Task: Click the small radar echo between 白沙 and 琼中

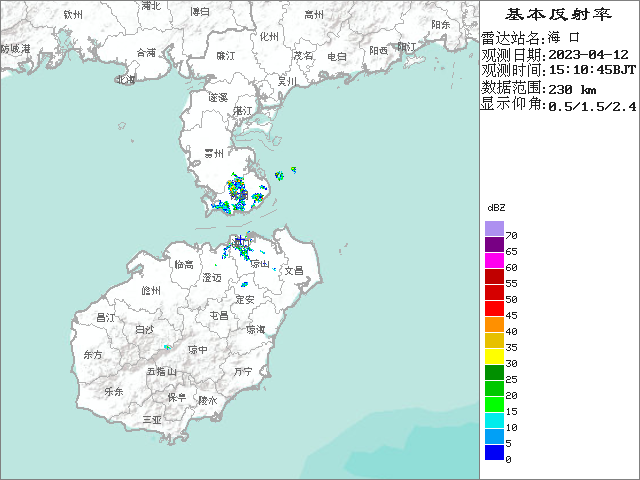Action: tap(167, 347)
